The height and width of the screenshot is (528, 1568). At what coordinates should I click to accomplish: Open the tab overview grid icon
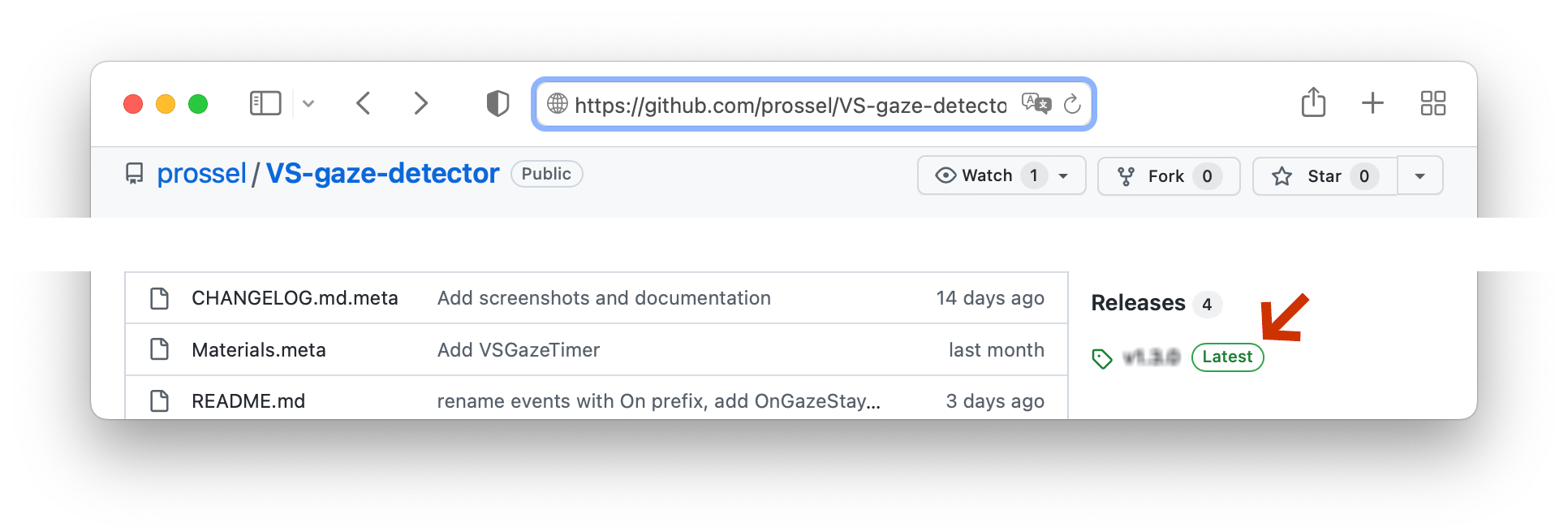point(1433,103)
